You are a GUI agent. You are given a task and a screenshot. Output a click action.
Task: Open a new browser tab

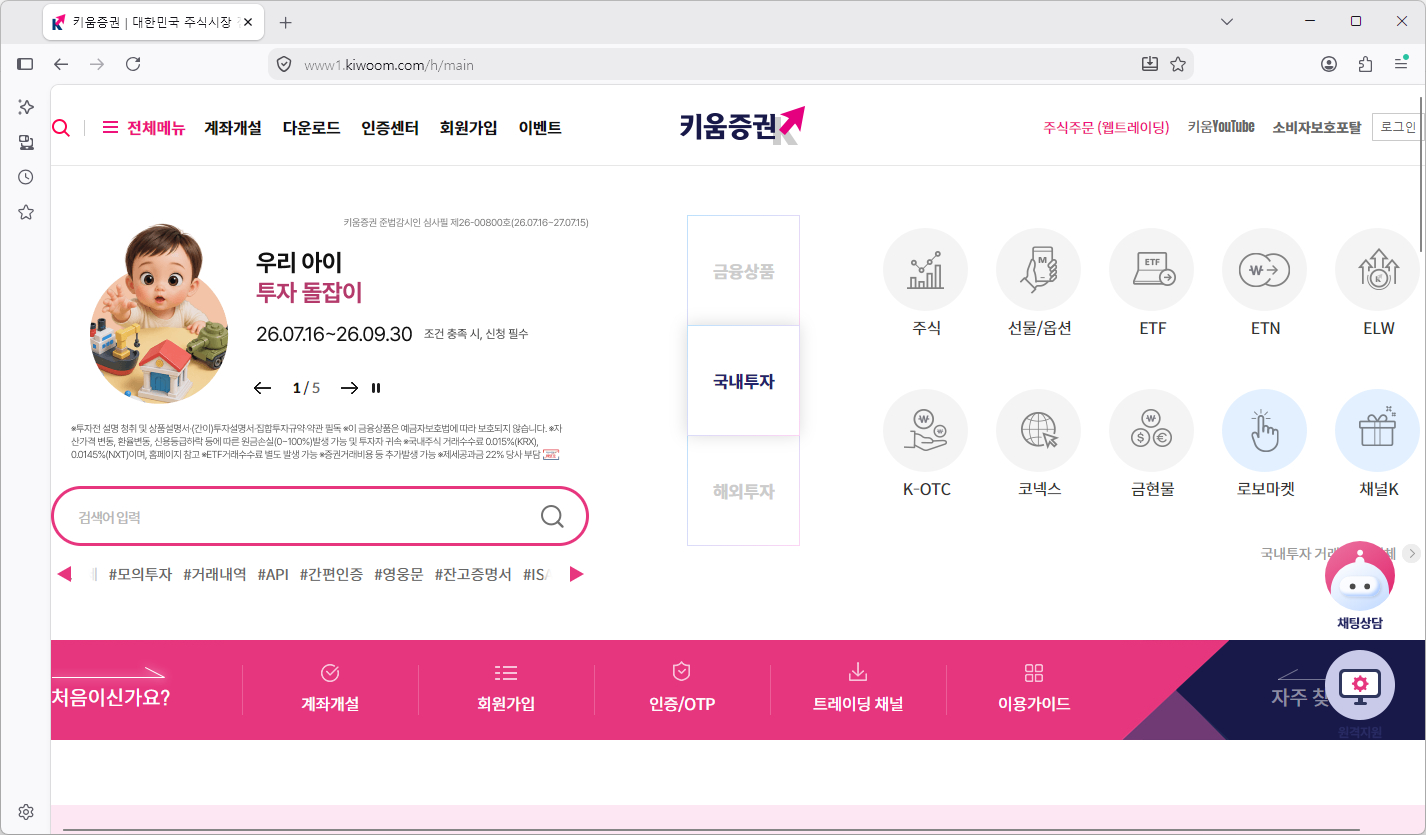[x=285, y=22]
